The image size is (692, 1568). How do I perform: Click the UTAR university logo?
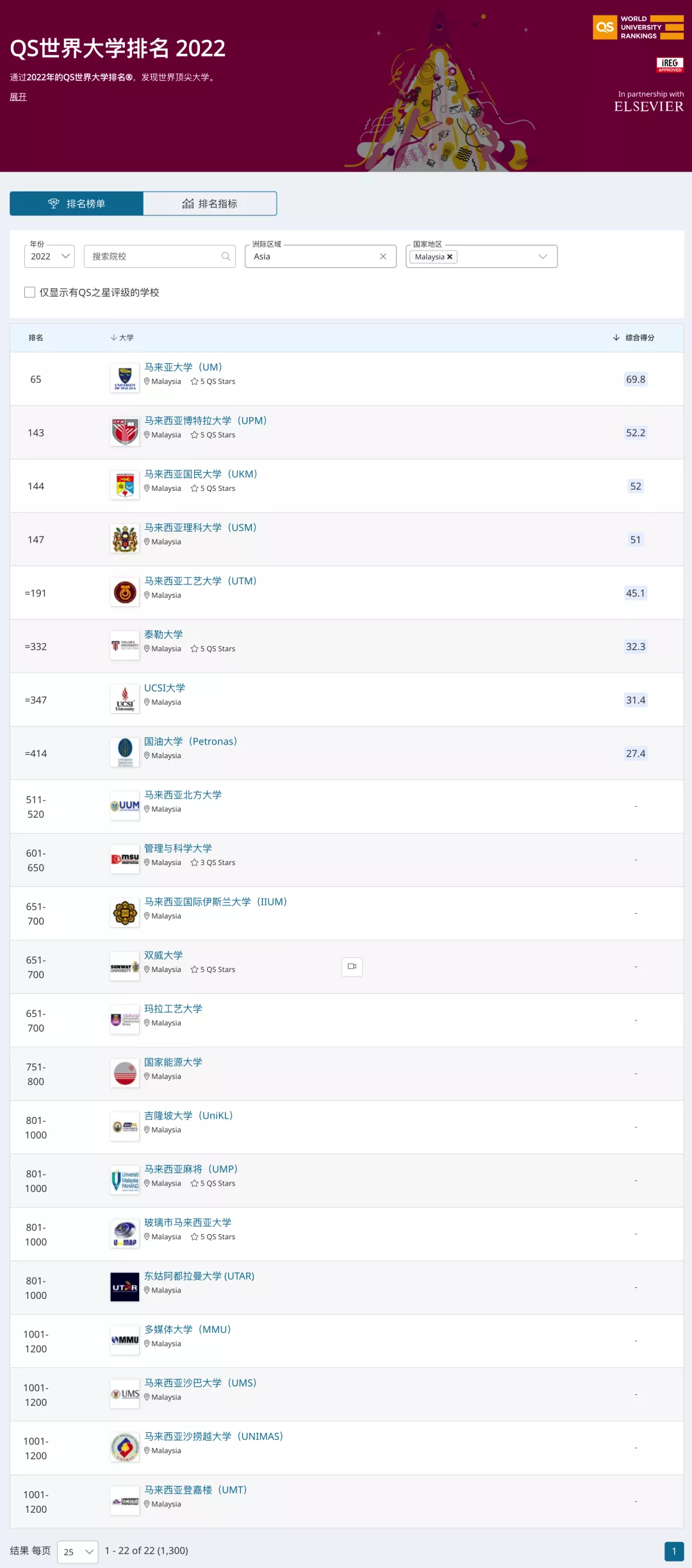pos(125,1287)
